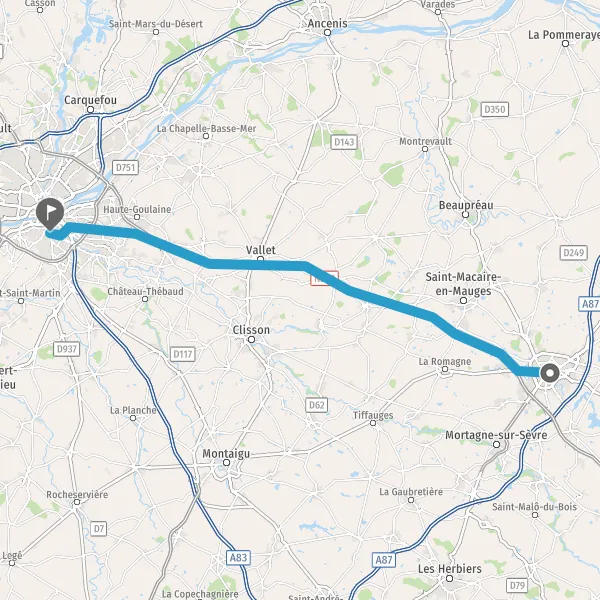Click the Beaupréau town label

pos(466,205)
